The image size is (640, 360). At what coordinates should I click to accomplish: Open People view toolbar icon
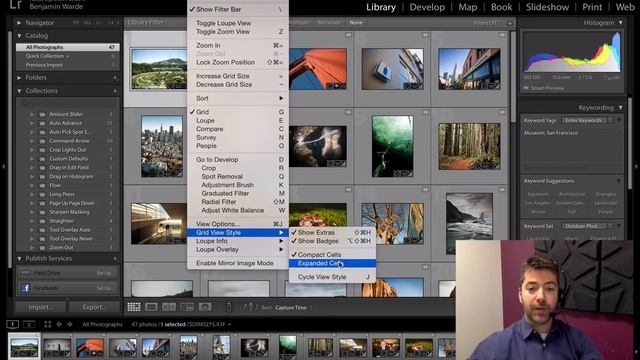pyautogui.click(x=205, y=307)
